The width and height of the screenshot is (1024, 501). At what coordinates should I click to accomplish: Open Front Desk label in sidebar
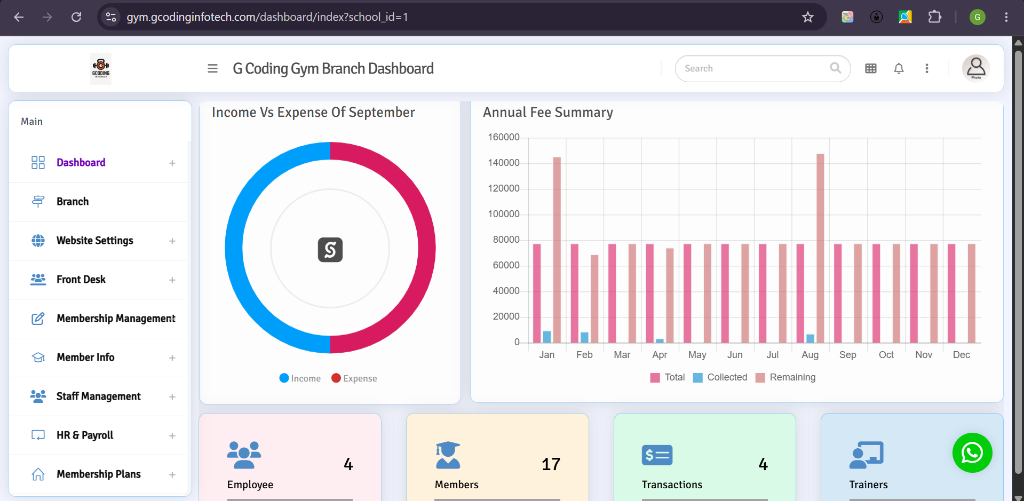81,280
